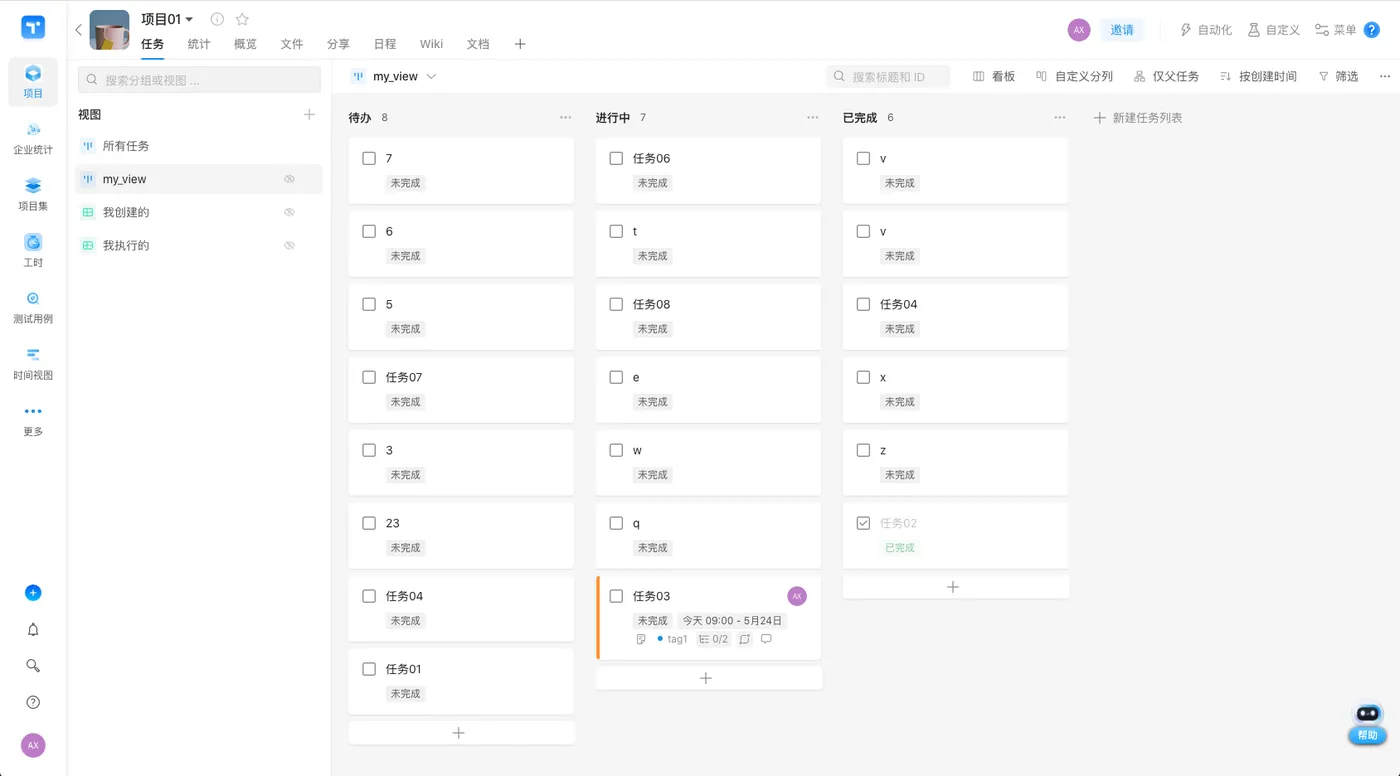The image size is (1400, 776).
Task: Add a new tab with the plus icon
Action: point(520,44)
